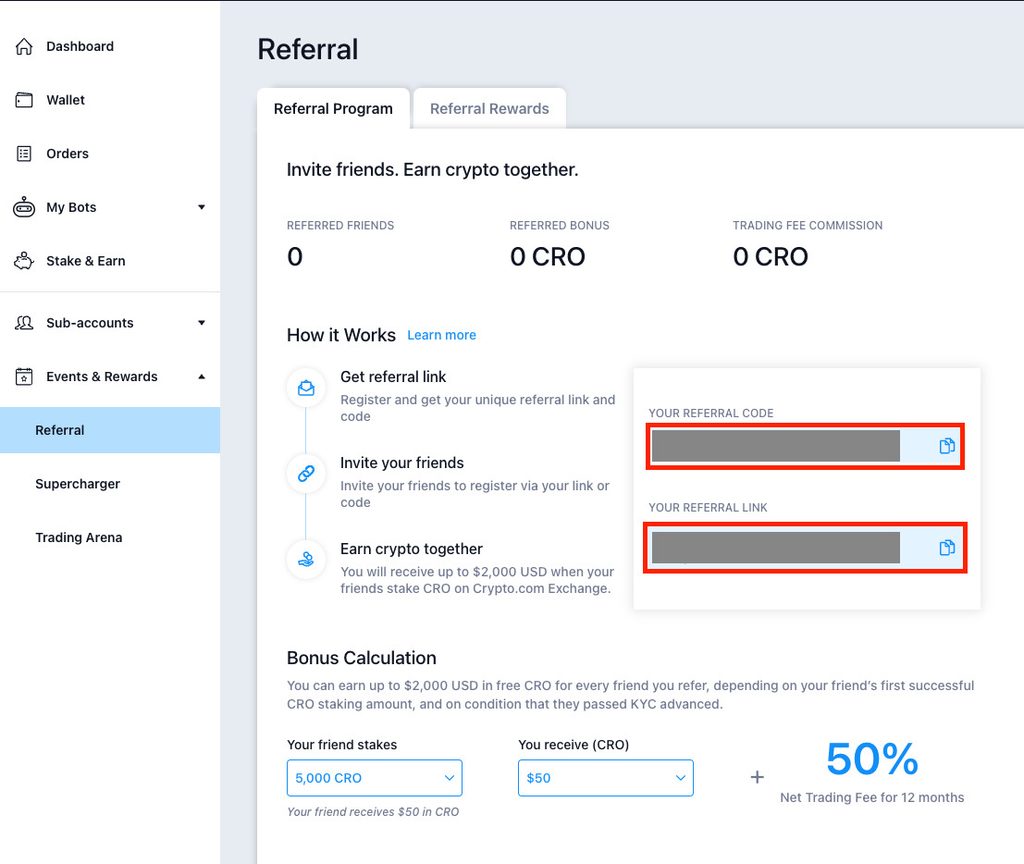Click the 'Net Trading Fee for 12 months' text

pyautogui.click(x=872, y=797)
